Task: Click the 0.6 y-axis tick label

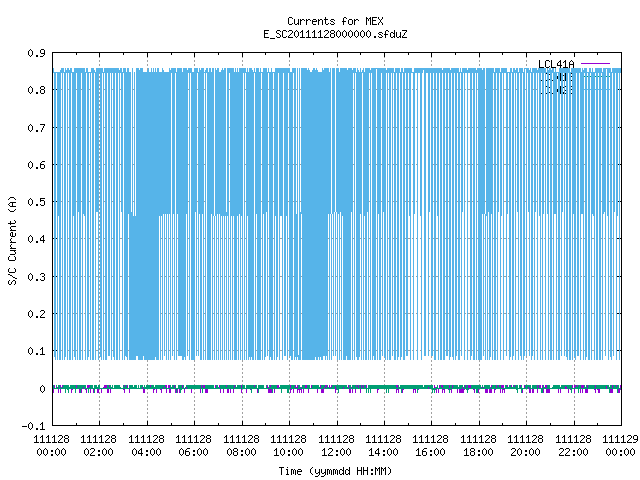Action: 36,165
